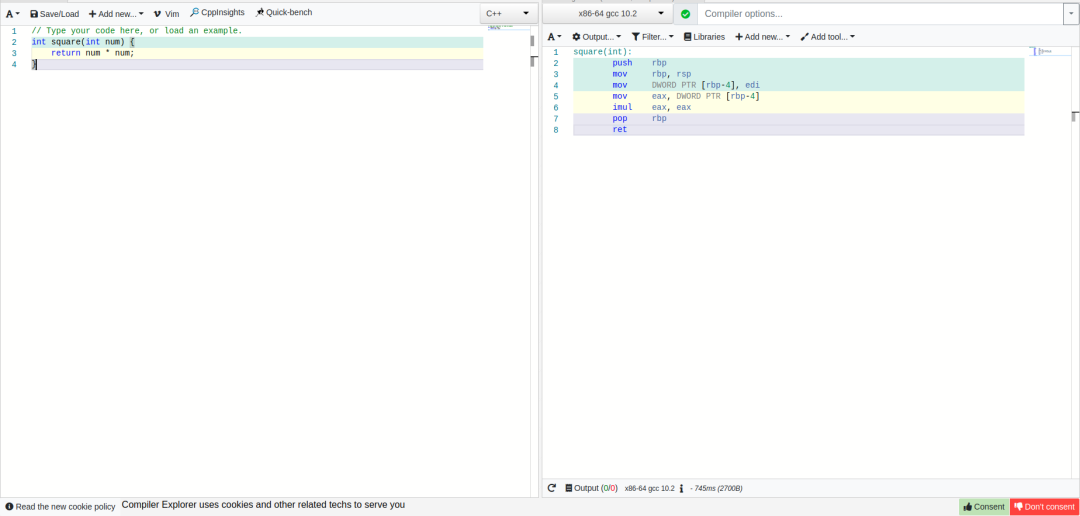1080x516 pixels.
Task: Open the Add tool wrench menu
Action: (827, 37)
